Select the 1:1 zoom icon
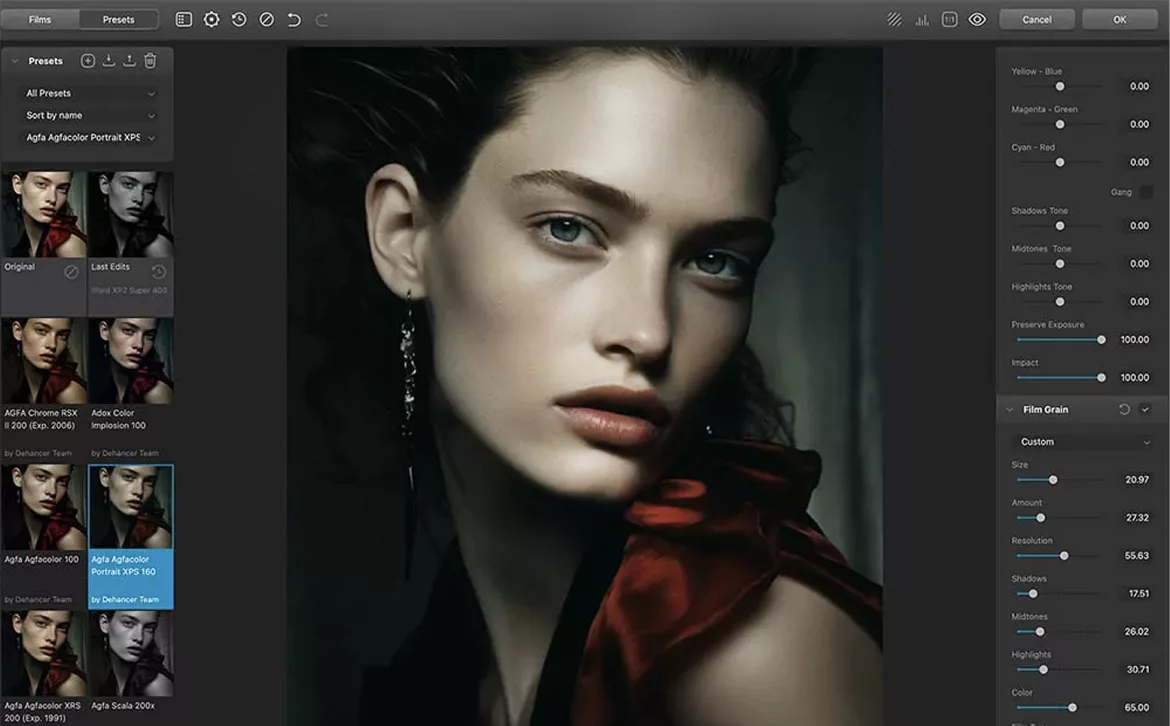The width and height of the screenshot is (1170, 726). pos(948,18)
